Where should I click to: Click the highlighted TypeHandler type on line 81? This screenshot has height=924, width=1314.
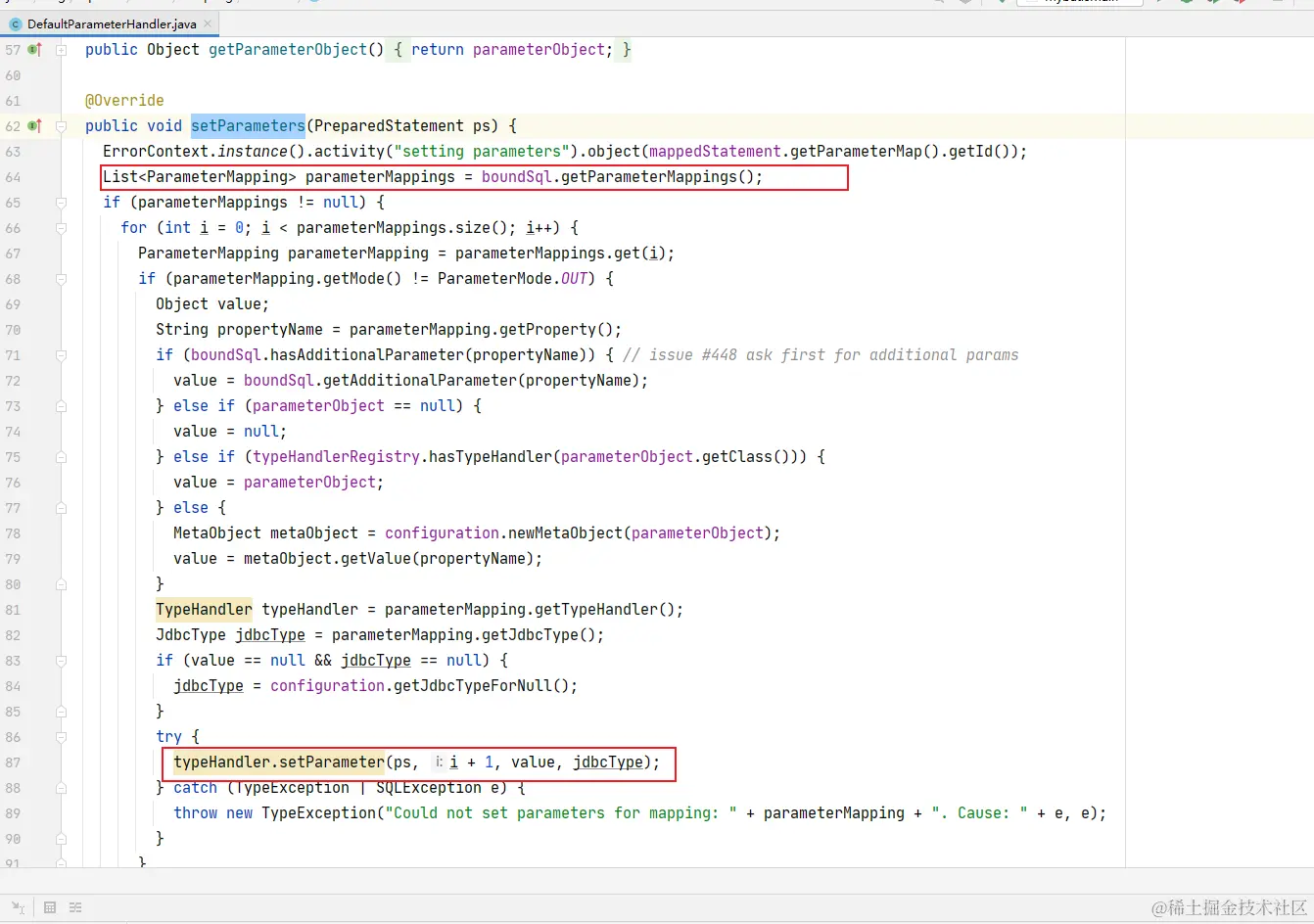pyautogui.click(x=204, y=609)
